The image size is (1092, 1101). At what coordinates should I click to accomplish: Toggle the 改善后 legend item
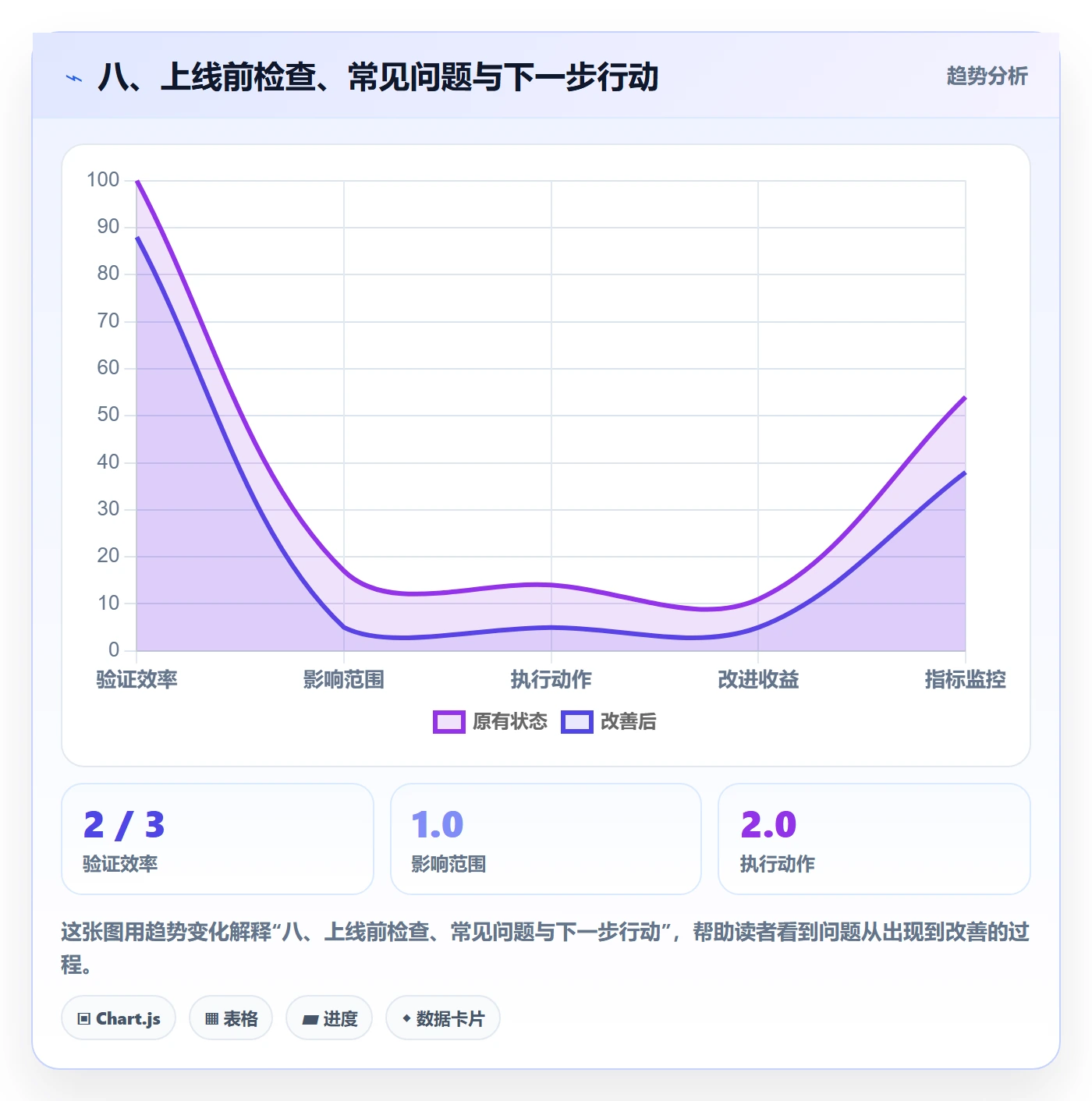(609, 721)
